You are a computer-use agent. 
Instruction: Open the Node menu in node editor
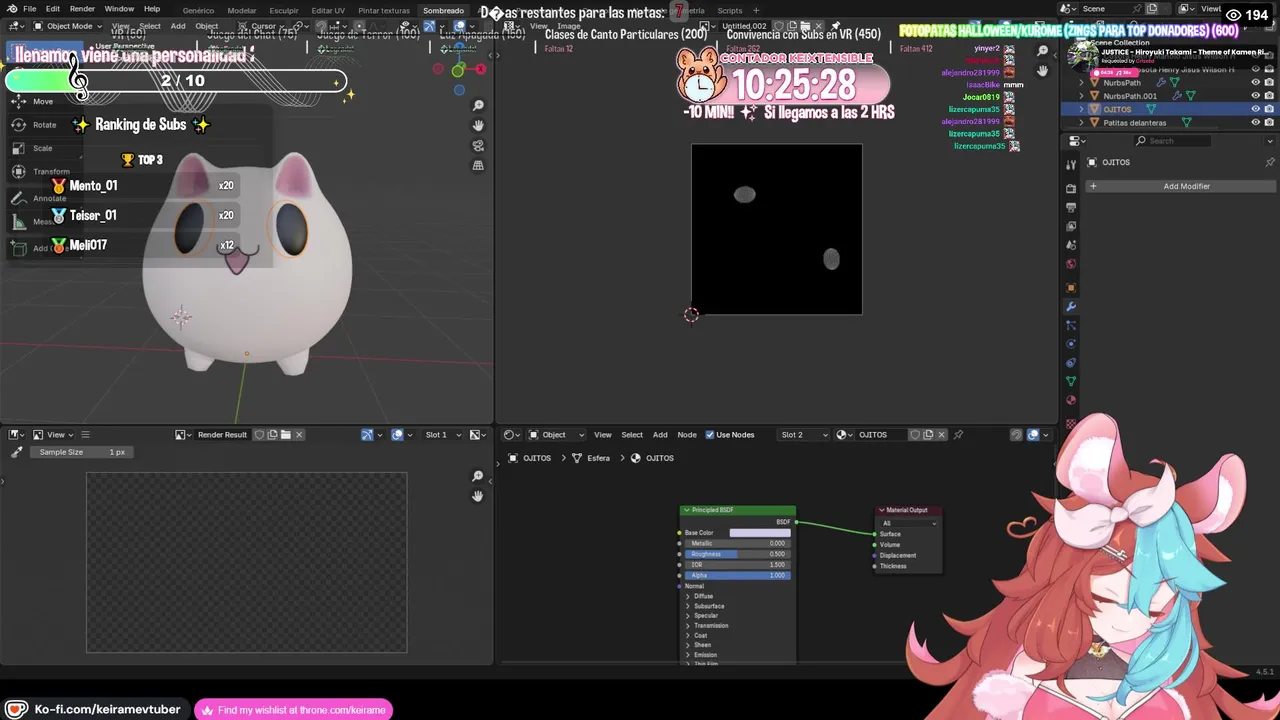point(687,434)
